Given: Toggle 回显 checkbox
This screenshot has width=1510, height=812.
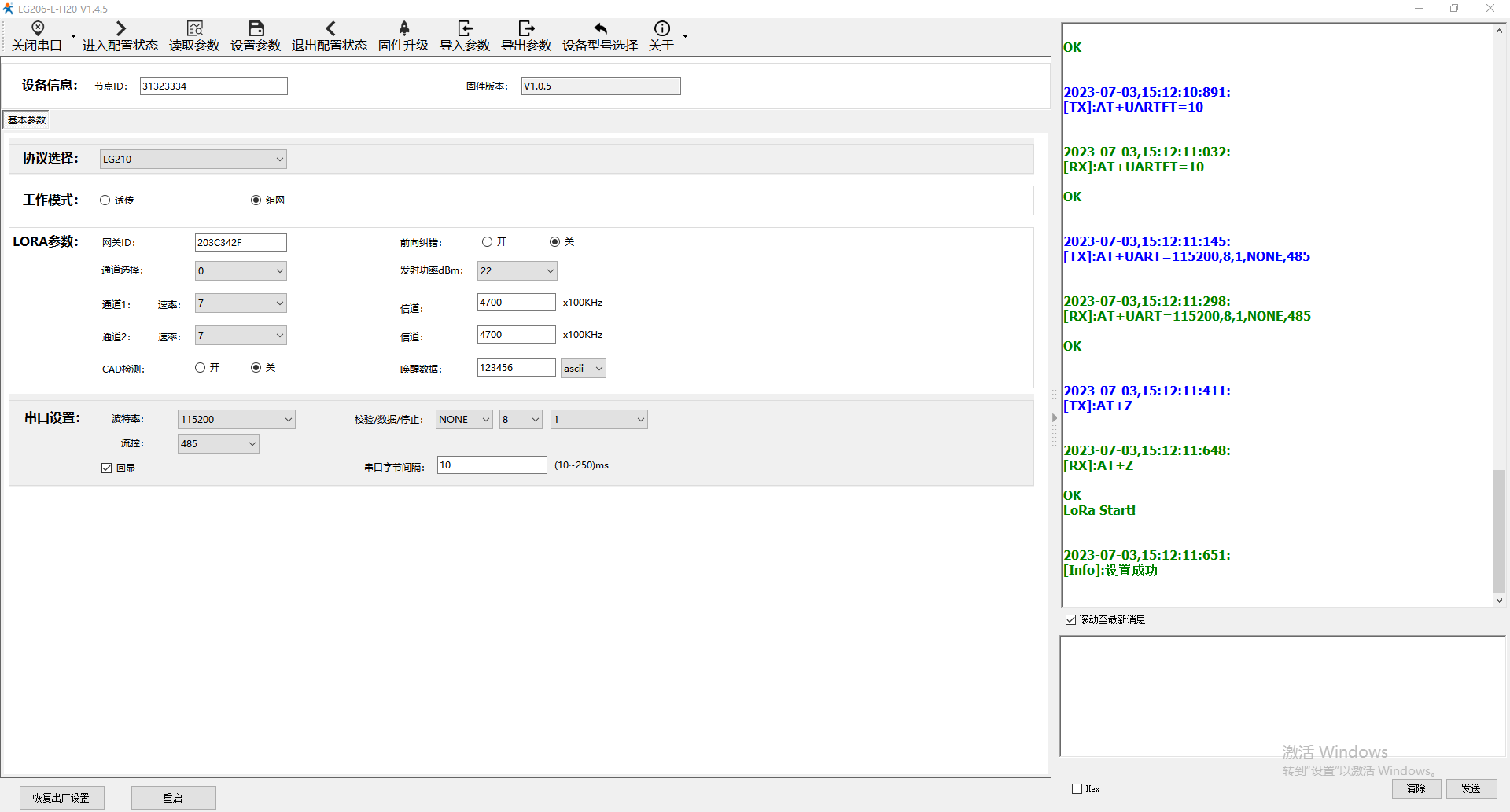Looking at the screenshot, I should coord(107,468).
